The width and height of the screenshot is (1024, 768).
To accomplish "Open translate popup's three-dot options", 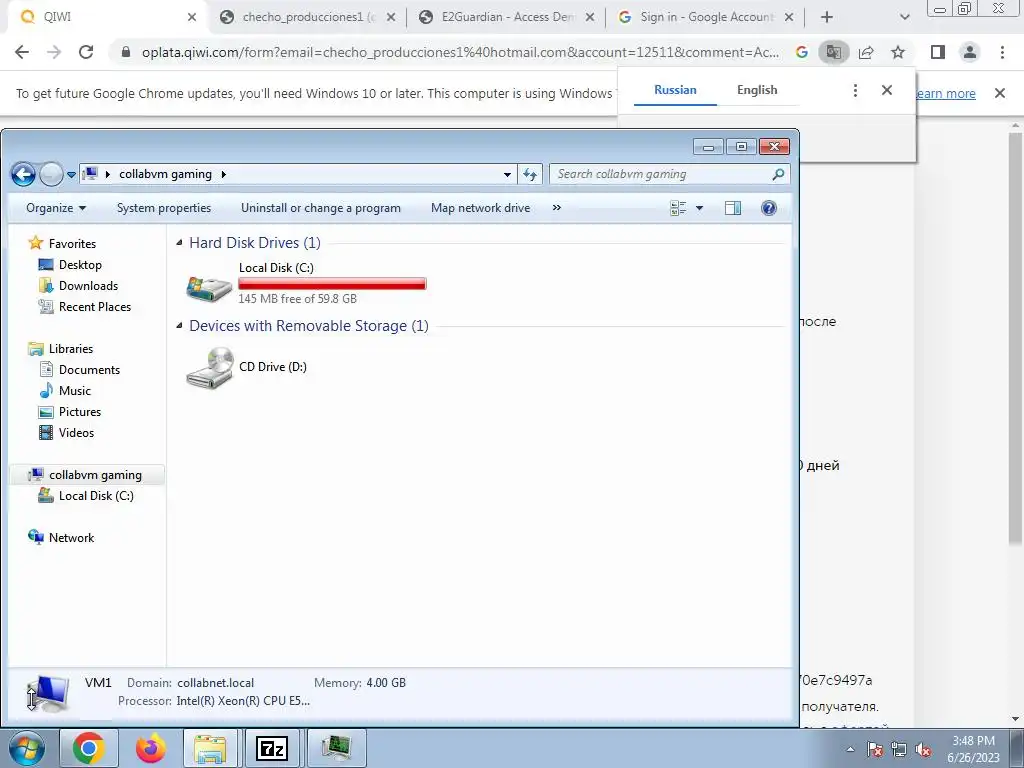I will [x=855, y=90].
